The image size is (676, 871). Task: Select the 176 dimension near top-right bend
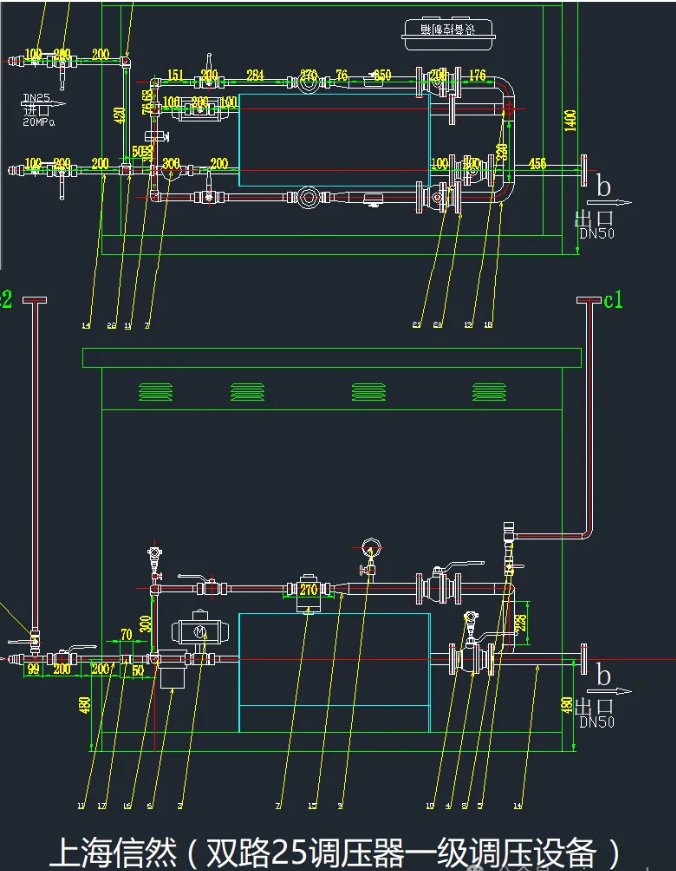[477, 74]
